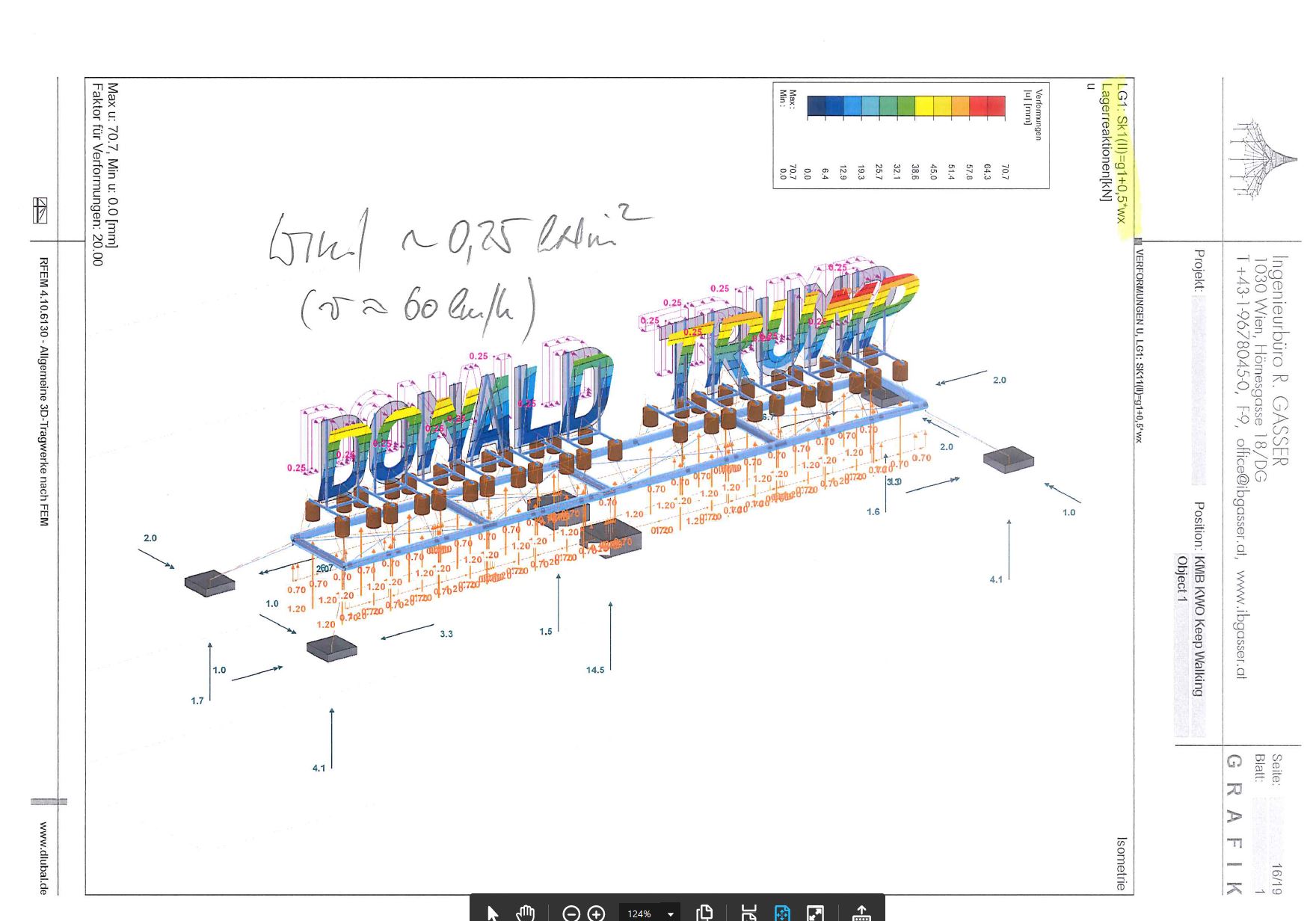Select the Blatt: label

1260,767
